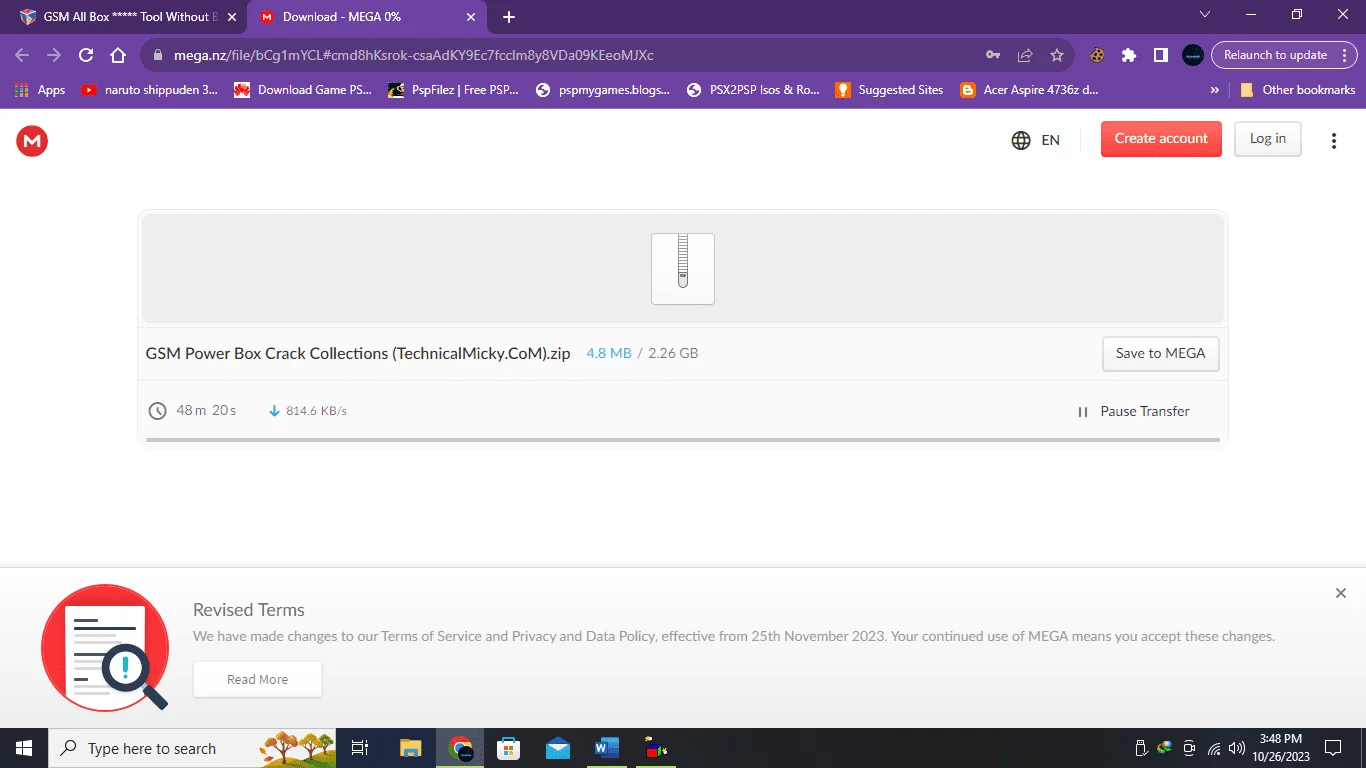Click the site lock icon
1366x768 pixels.
click(158, 55)
